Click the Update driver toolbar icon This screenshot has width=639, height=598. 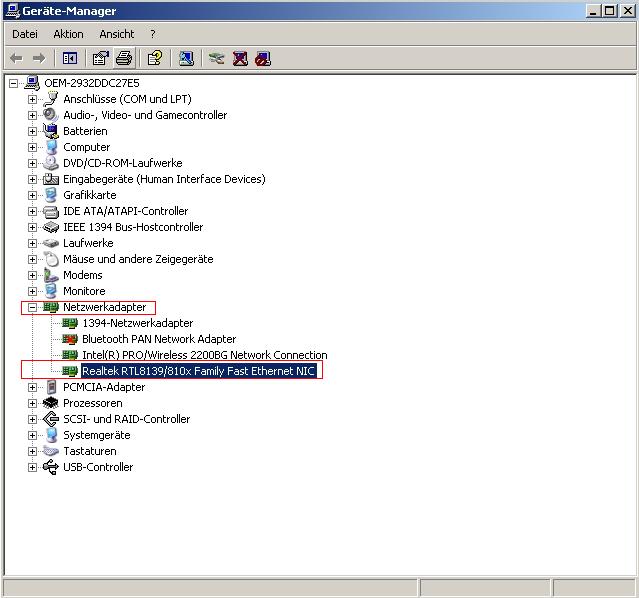click(216, 59)
